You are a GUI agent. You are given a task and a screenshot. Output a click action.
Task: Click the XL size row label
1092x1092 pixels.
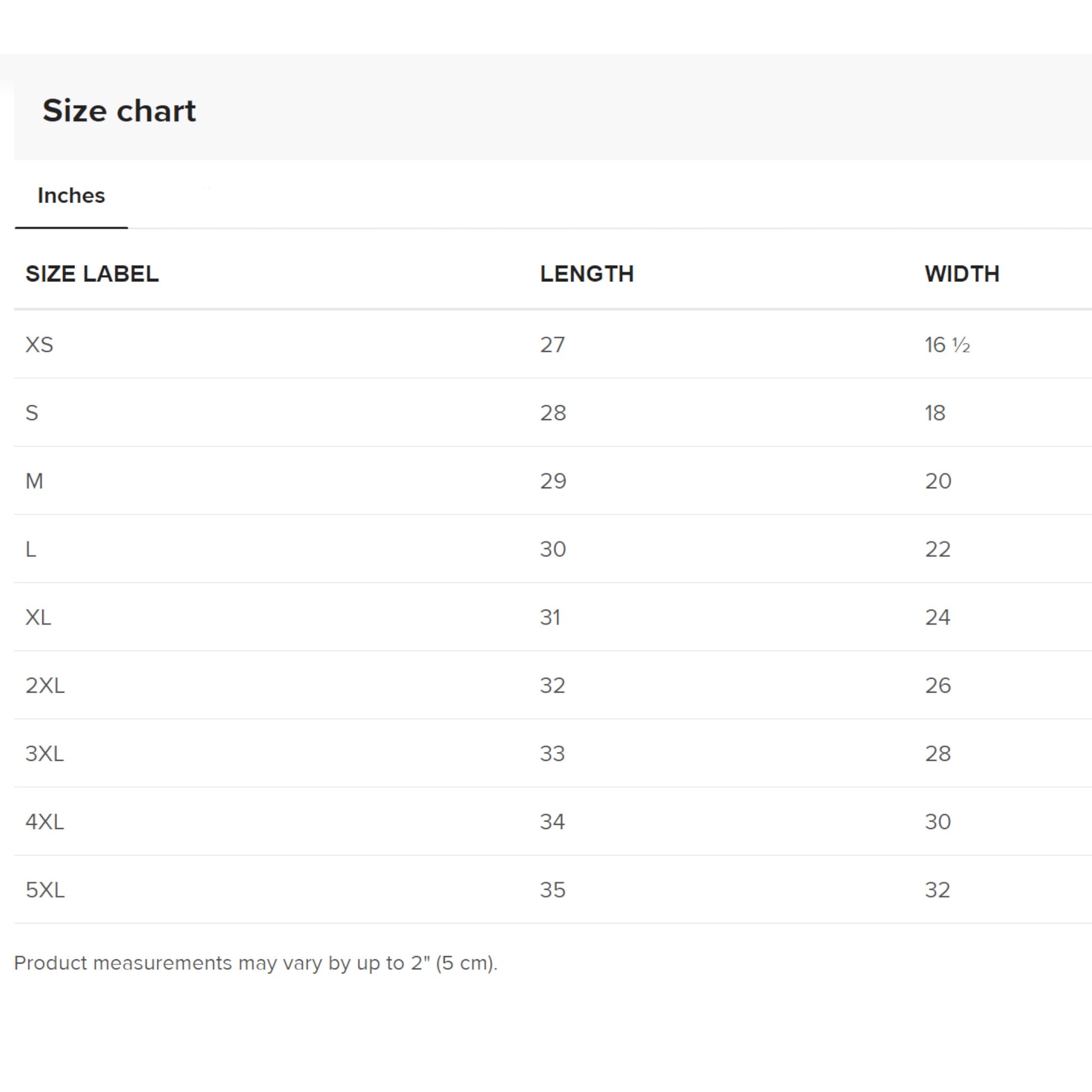point(38,617)
